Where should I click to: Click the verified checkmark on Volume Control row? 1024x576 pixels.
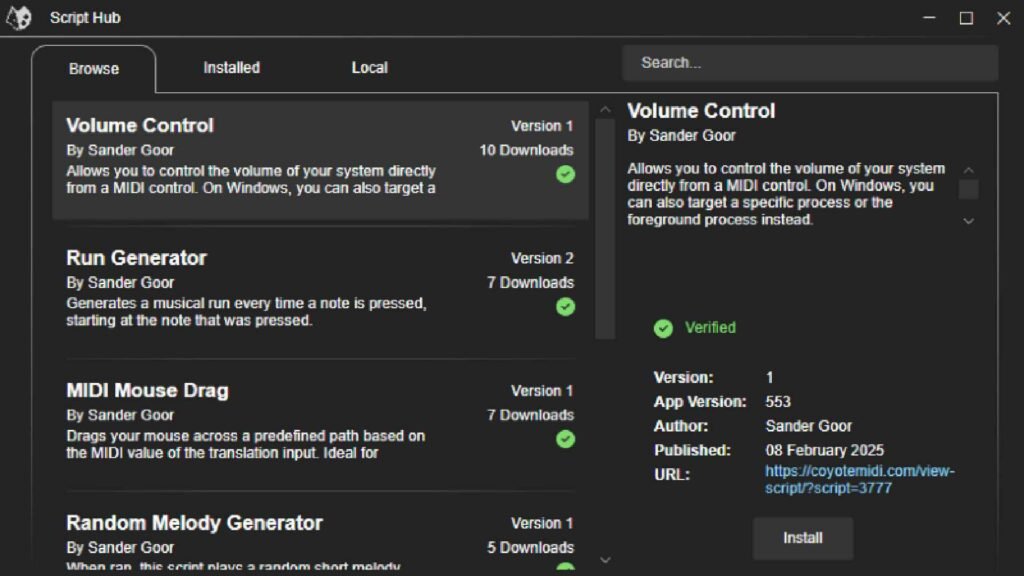[x=566, y=174]
